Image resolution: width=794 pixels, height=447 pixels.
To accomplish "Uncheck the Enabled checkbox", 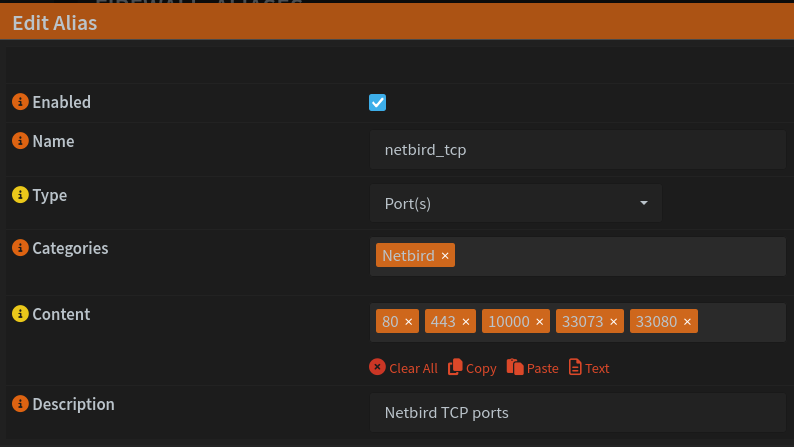I will tap(377, 102).
